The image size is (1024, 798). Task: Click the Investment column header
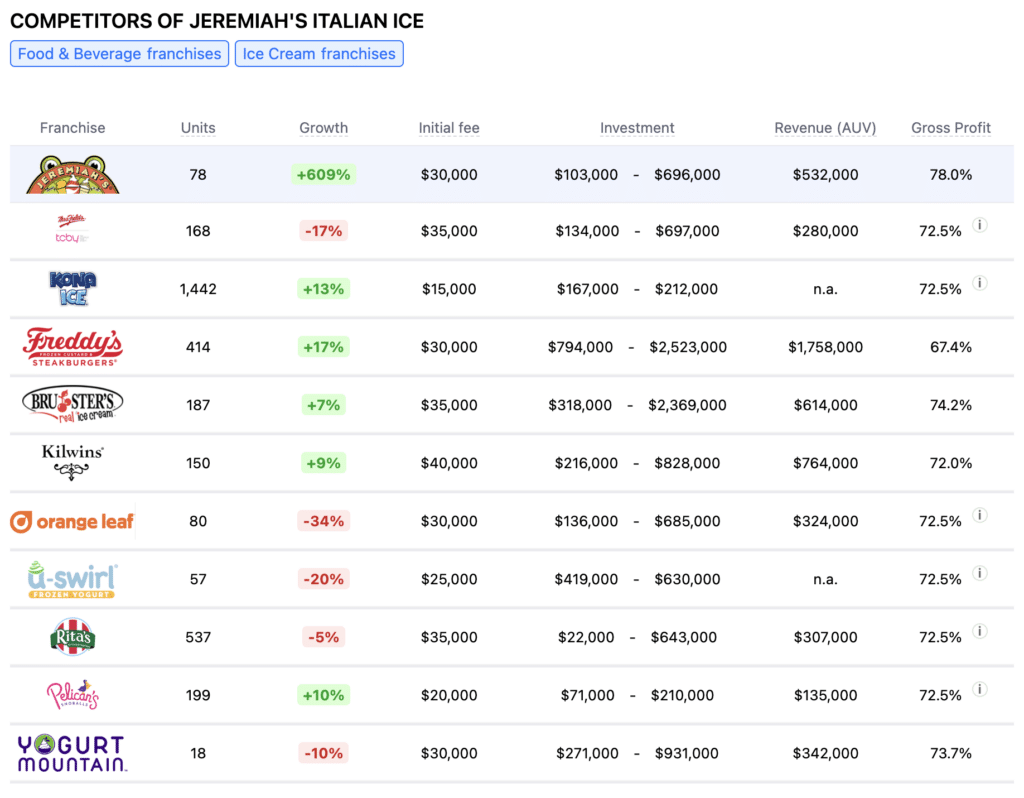click(637, 127)
